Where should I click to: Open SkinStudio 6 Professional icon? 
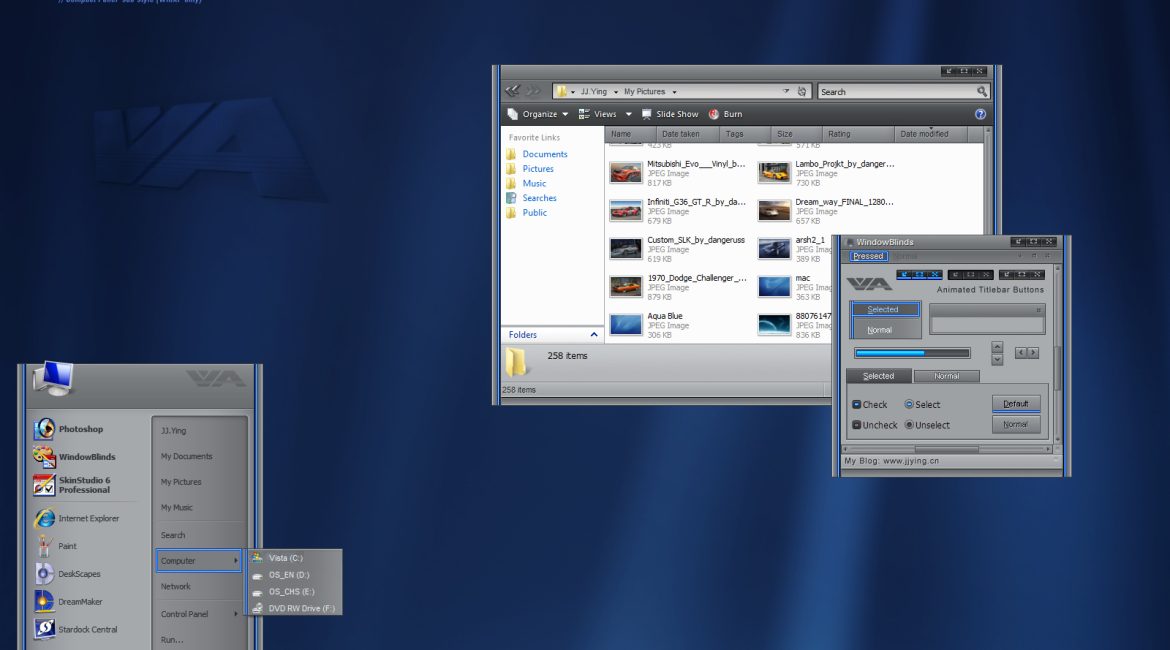(x=44, y=484)
